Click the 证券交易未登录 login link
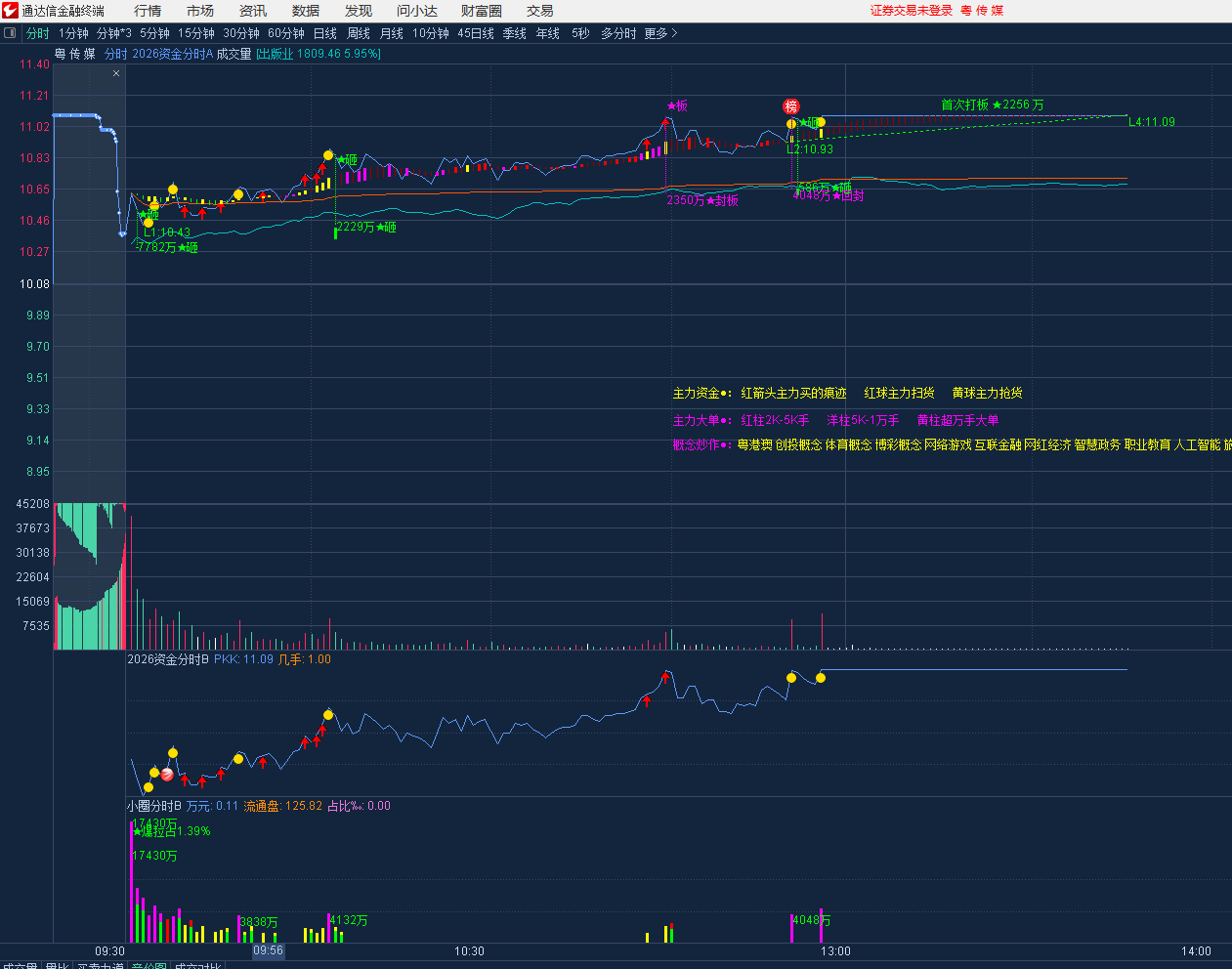The width and height of the screenshot is (1232, 969). click(x=911, y=11)
